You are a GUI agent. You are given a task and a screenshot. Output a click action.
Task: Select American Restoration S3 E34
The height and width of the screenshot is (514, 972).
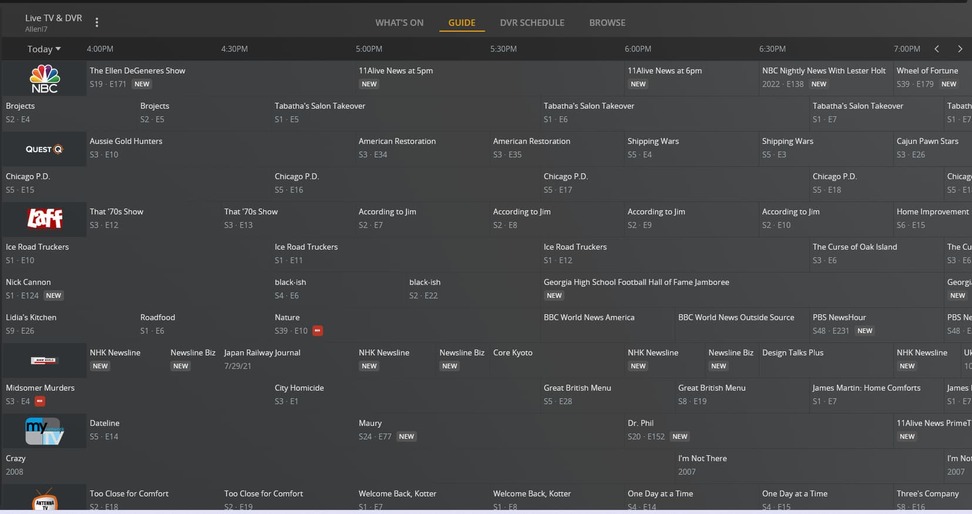point(422,148)
